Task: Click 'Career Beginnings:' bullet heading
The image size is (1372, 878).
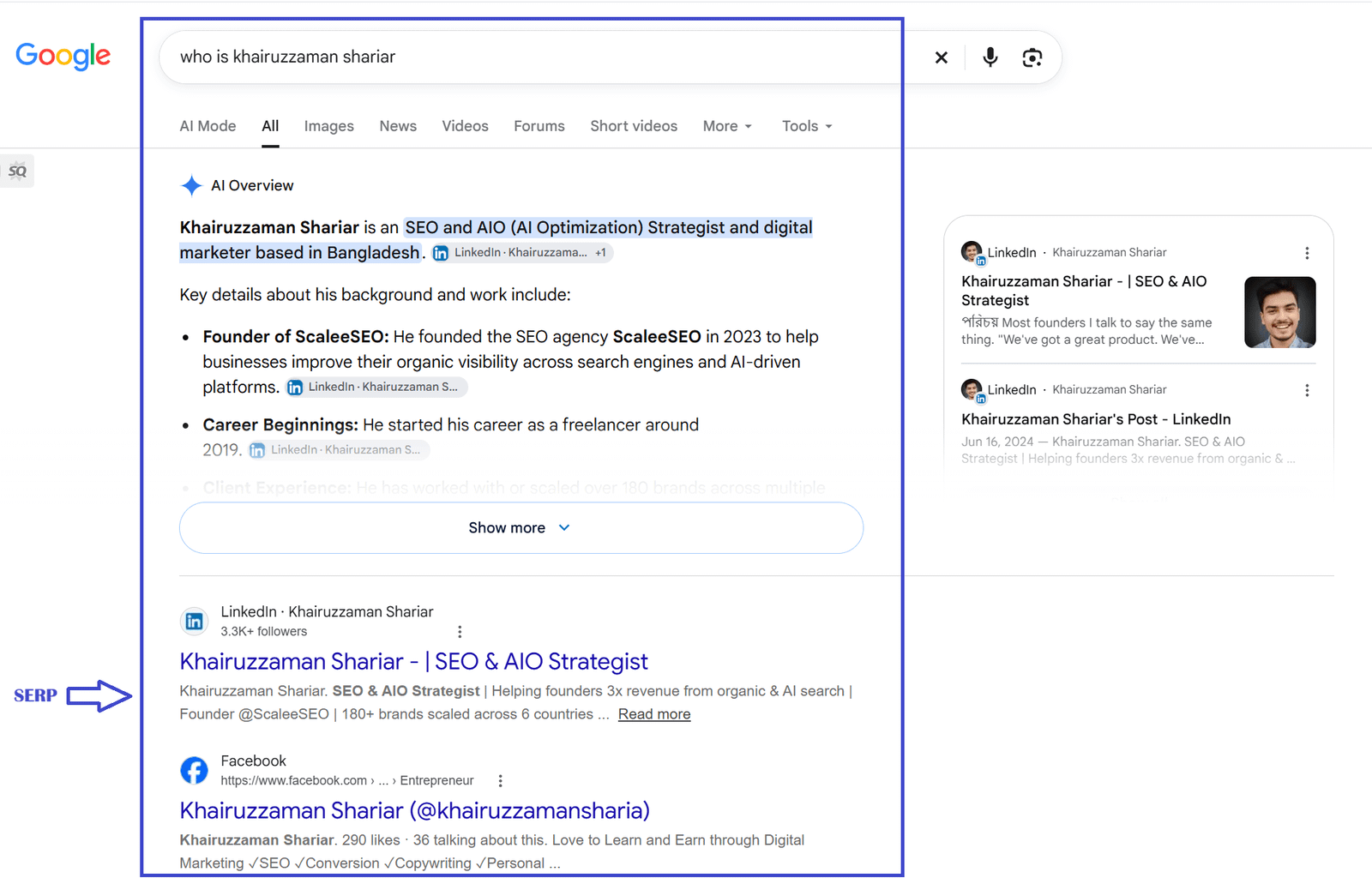Action: (x=280, y=425)
